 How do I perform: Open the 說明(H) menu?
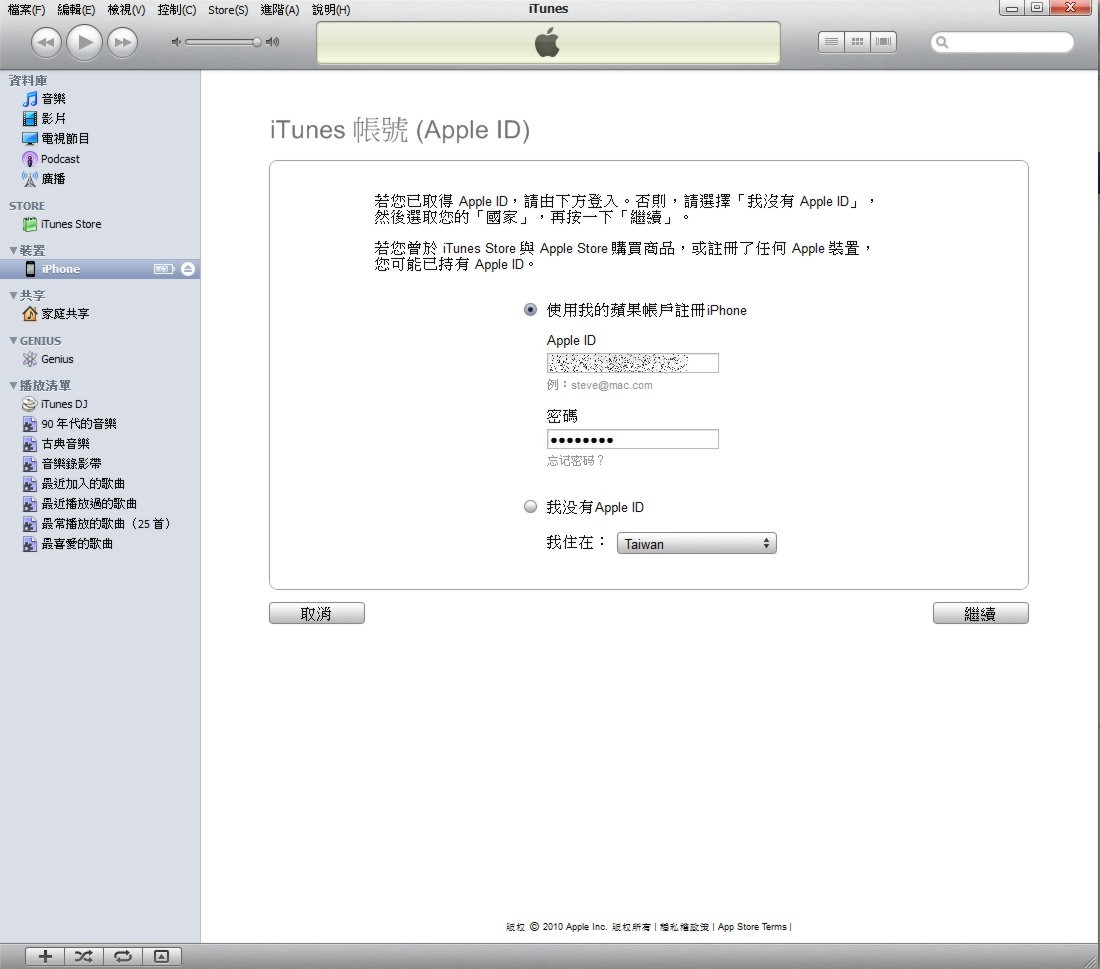click(331, 10)
